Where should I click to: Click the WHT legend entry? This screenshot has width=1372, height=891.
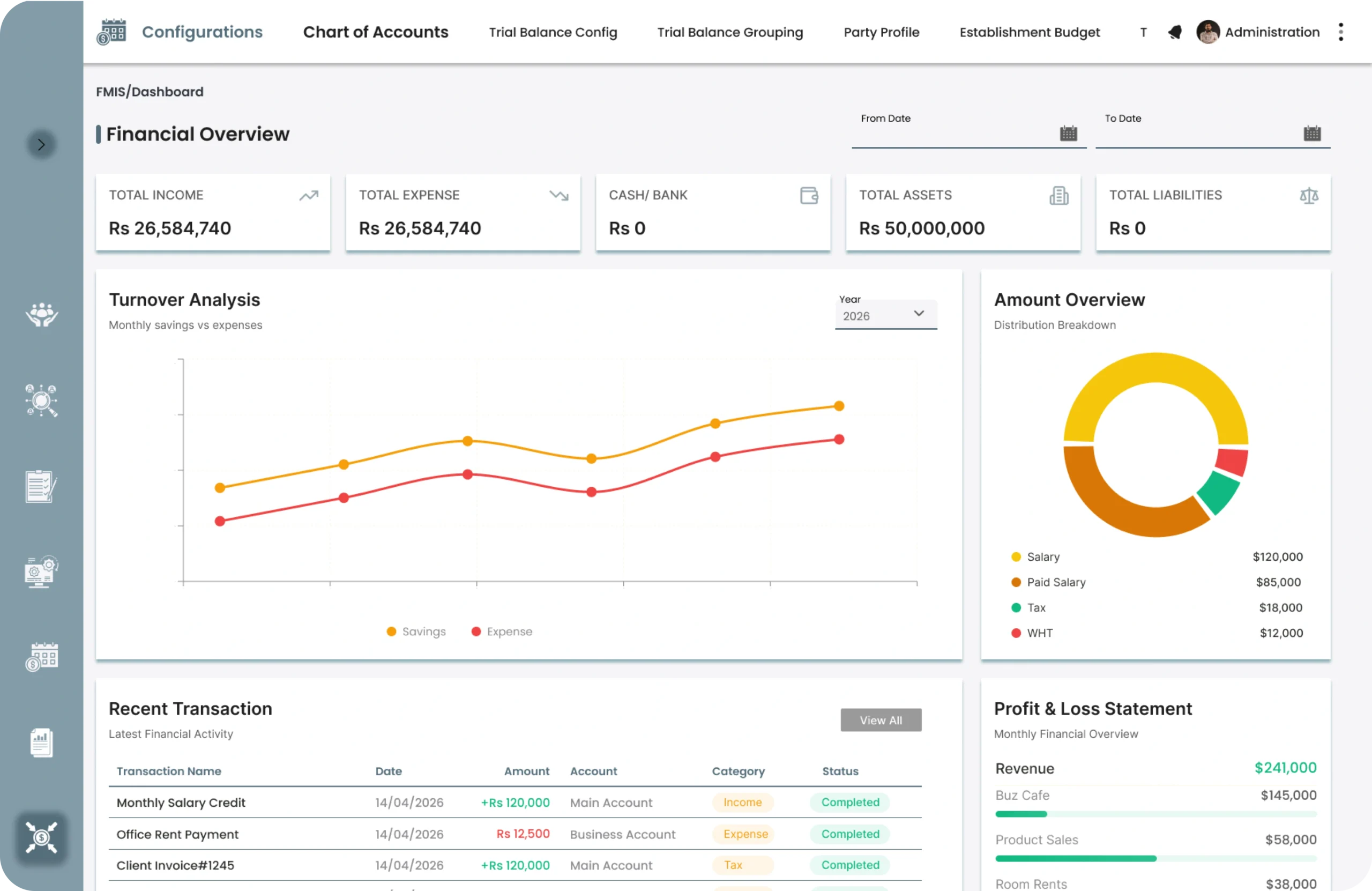coord(1032,633)
